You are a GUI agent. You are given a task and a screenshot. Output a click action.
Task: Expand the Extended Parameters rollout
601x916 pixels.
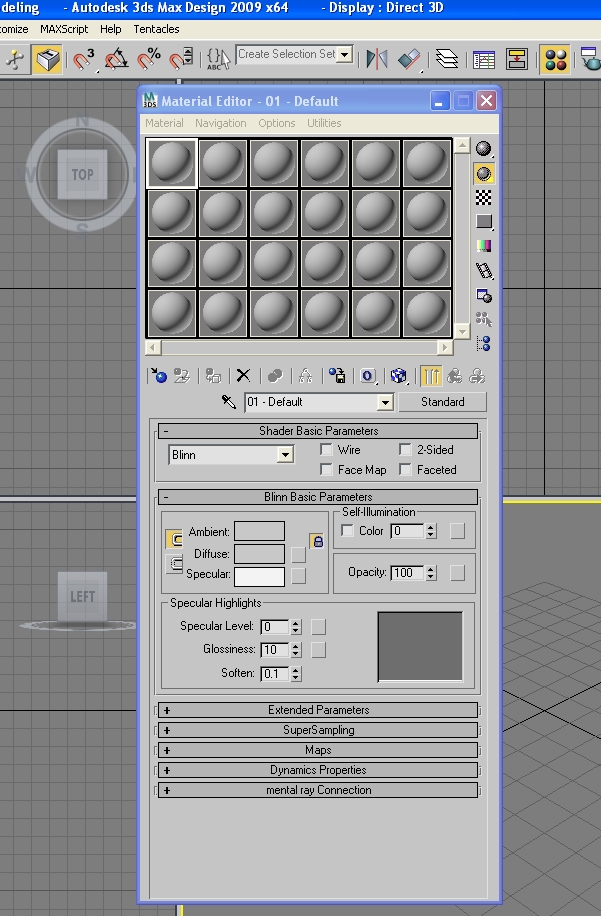tap(318, 710)
